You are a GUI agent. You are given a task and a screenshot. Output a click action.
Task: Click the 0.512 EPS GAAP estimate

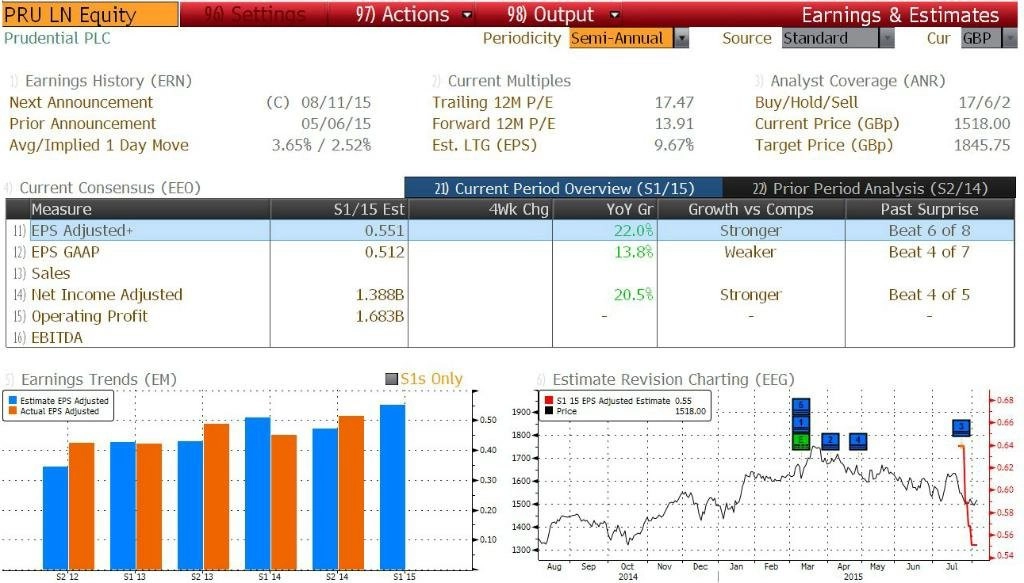pos(385,252)
